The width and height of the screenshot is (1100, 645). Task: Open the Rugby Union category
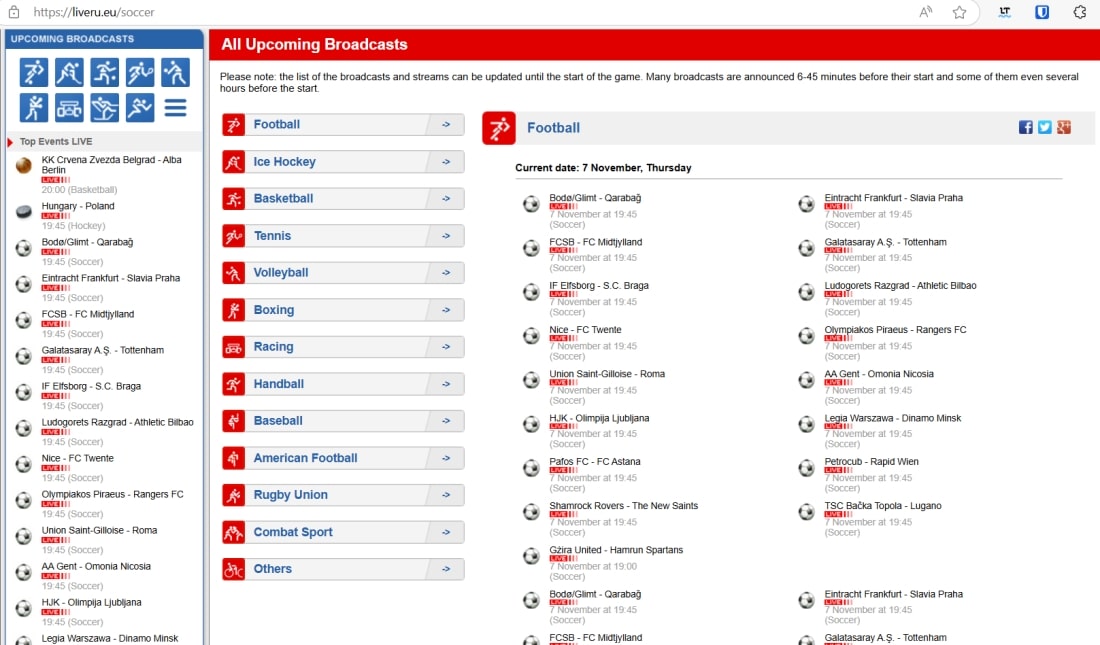pos(343,496)
